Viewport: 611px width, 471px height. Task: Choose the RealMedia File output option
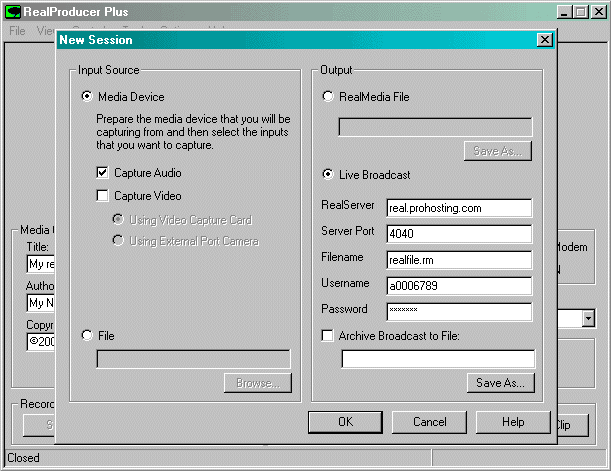(x=328, y=96)
